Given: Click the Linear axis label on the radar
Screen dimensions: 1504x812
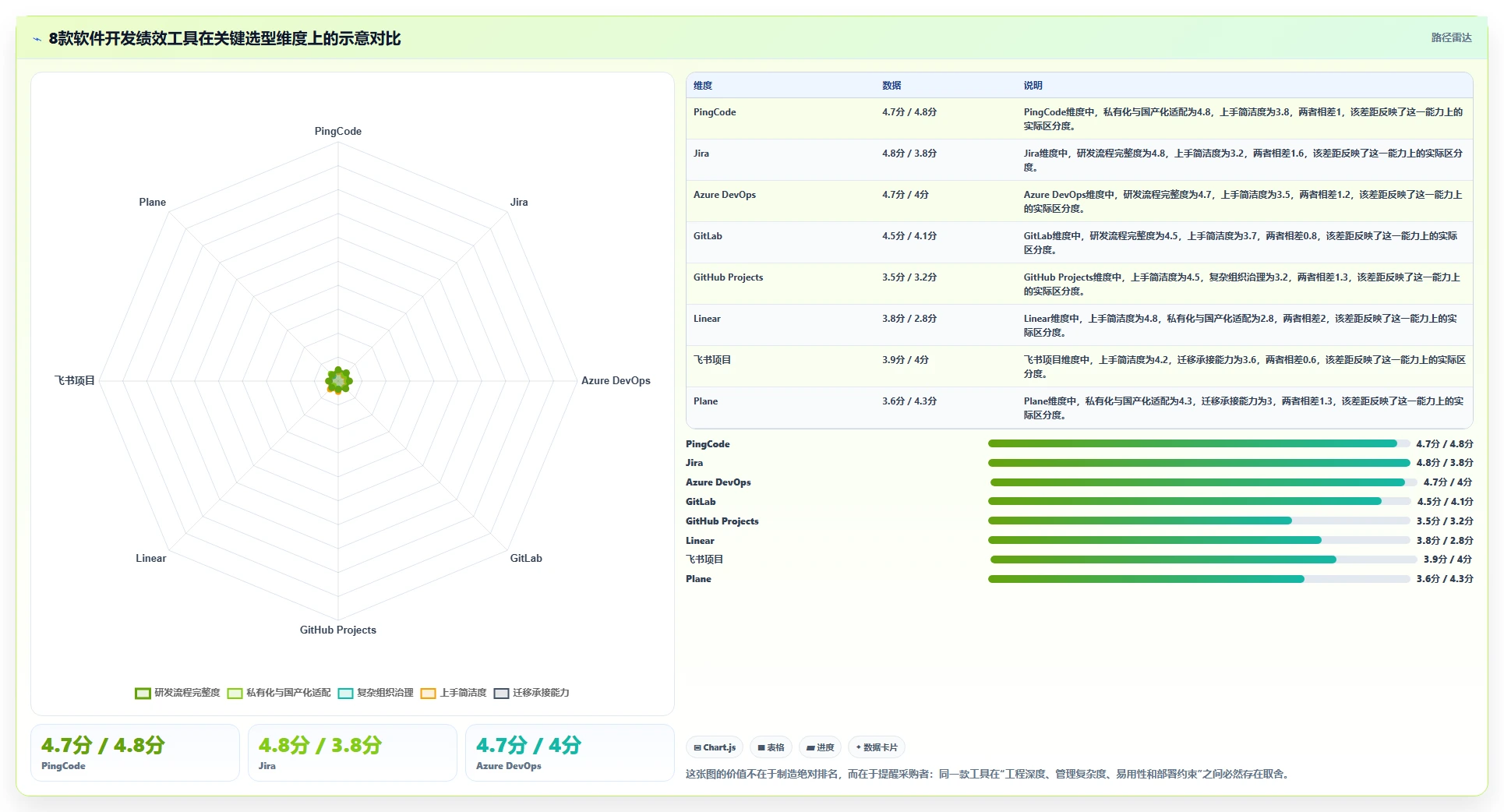Looking at the screenshot, I should (151, 558).
